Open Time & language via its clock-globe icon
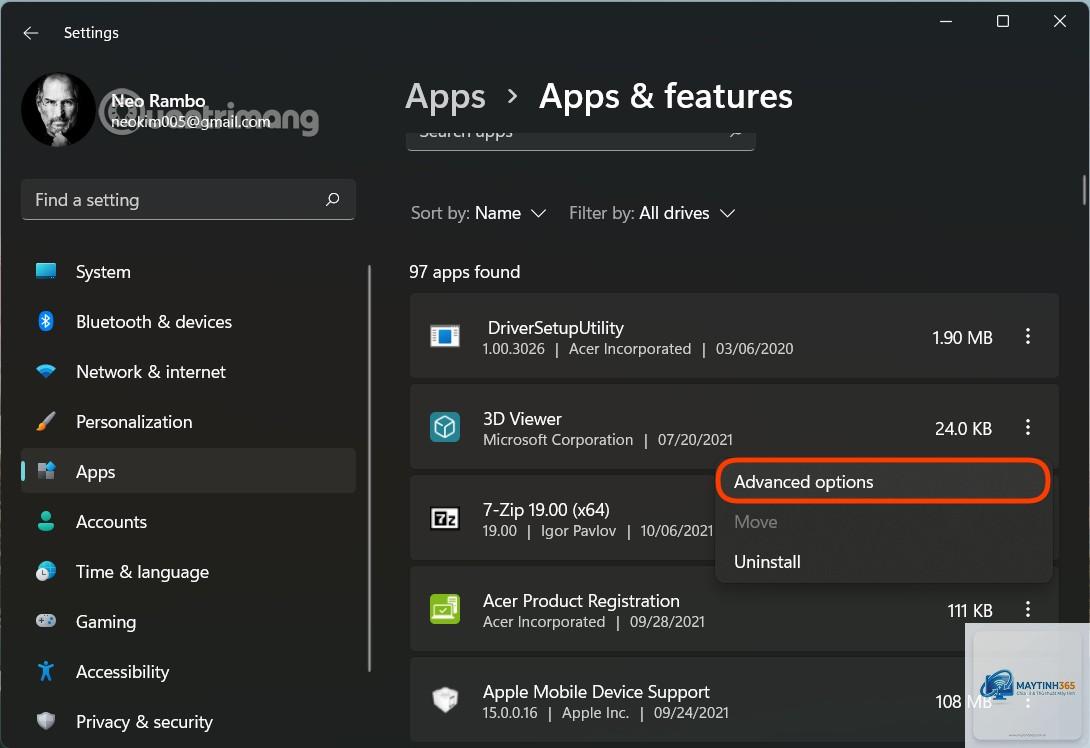Image resolution: width=1090 pixels, height=748 pixels. [x=46, y=571]
